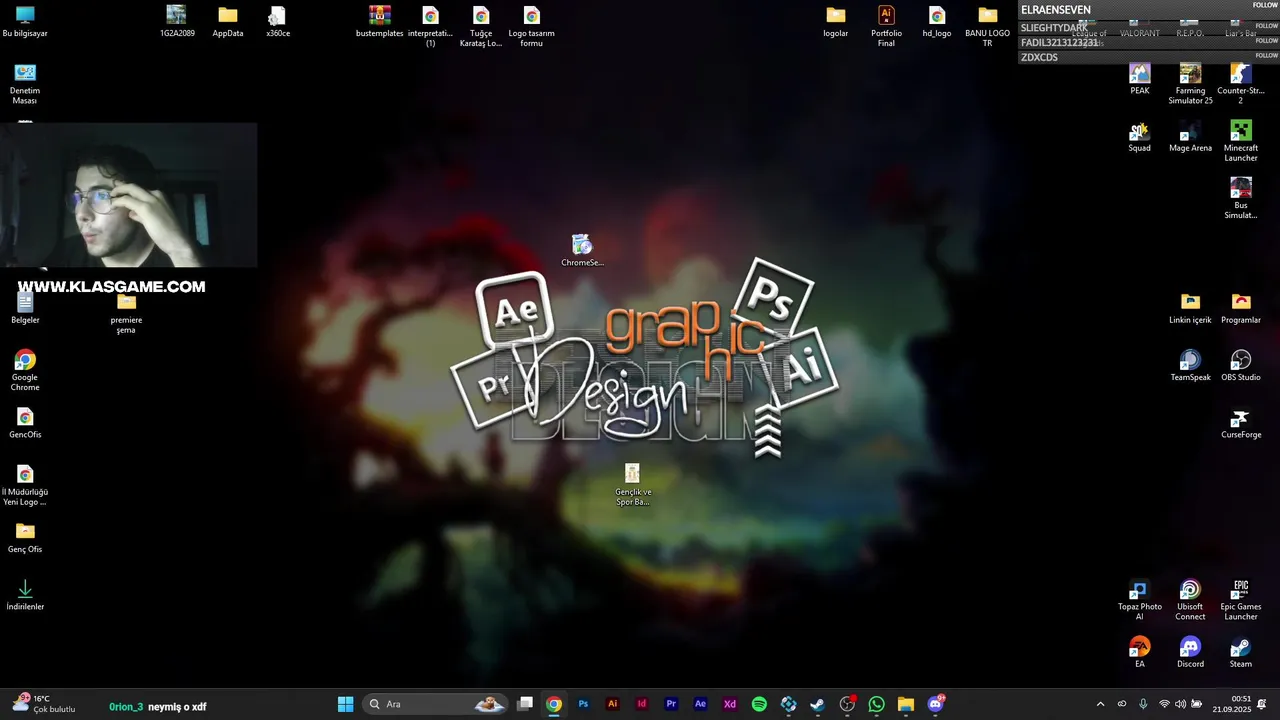Open the Belgeler desktop icon

click(x=25, y=308)
